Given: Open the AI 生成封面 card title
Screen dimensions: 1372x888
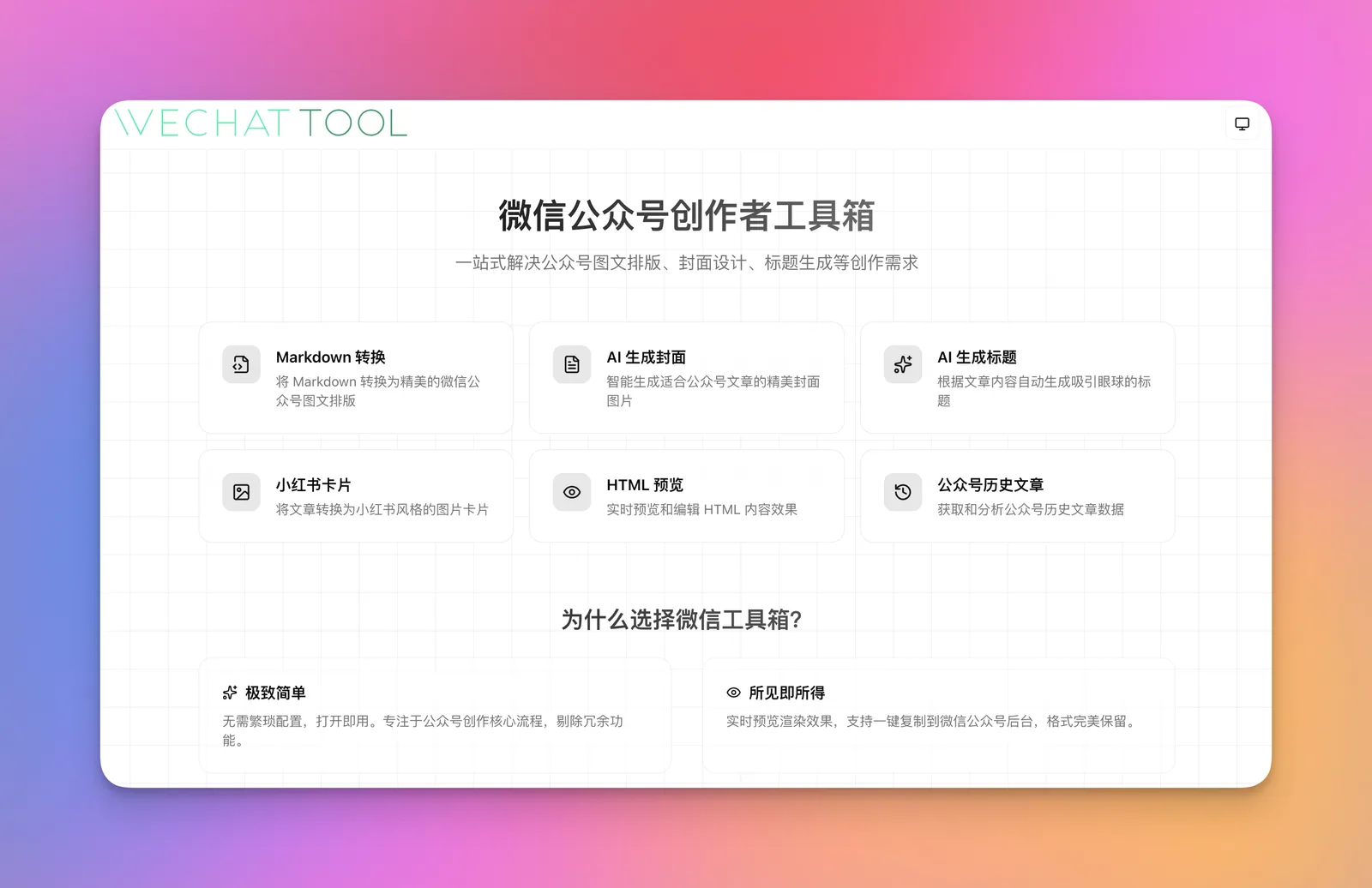Looking at the screenshot, I should [x=646, y=357].
